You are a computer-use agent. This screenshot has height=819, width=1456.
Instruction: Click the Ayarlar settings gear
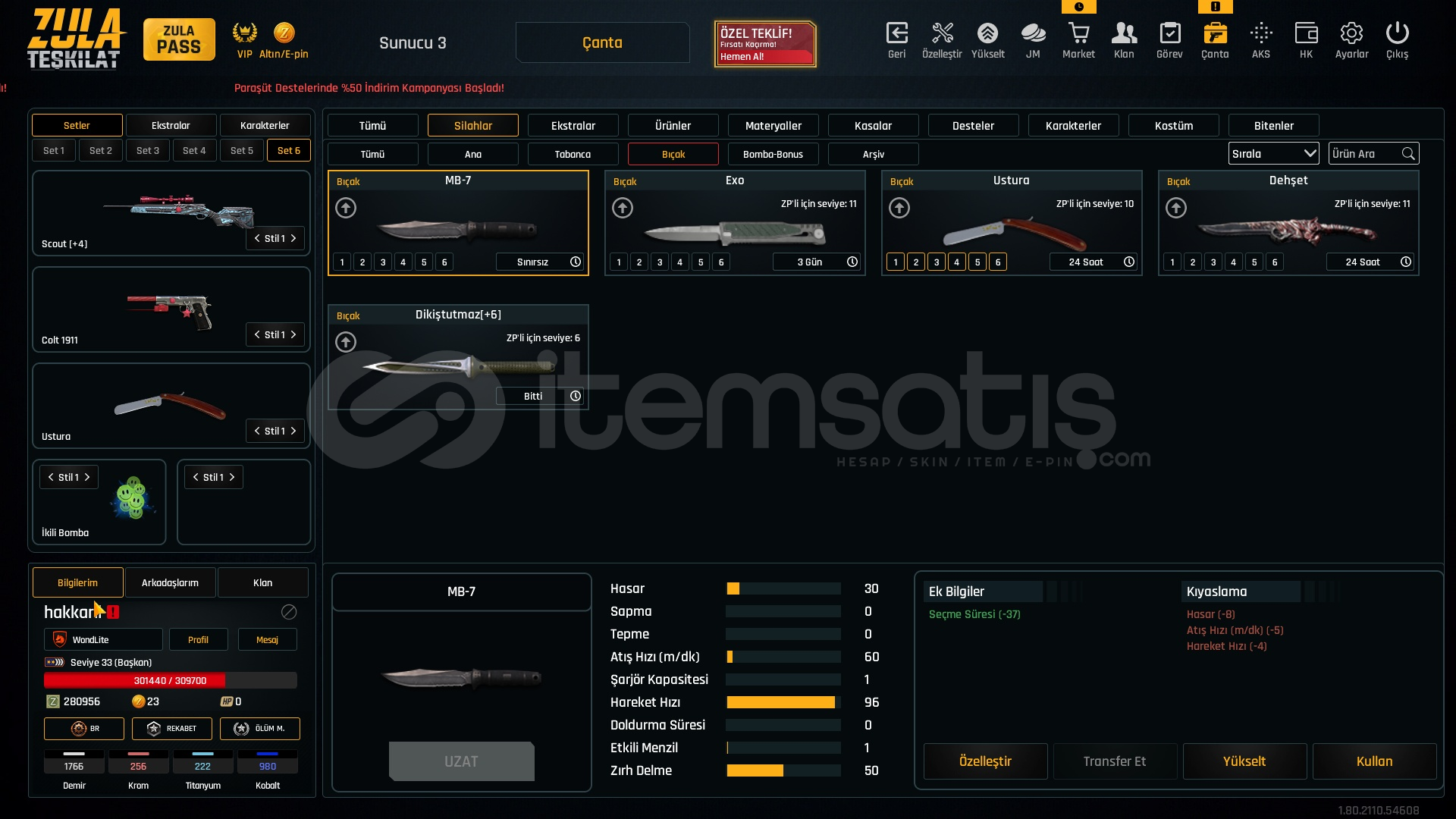(x=1351, y=34)
